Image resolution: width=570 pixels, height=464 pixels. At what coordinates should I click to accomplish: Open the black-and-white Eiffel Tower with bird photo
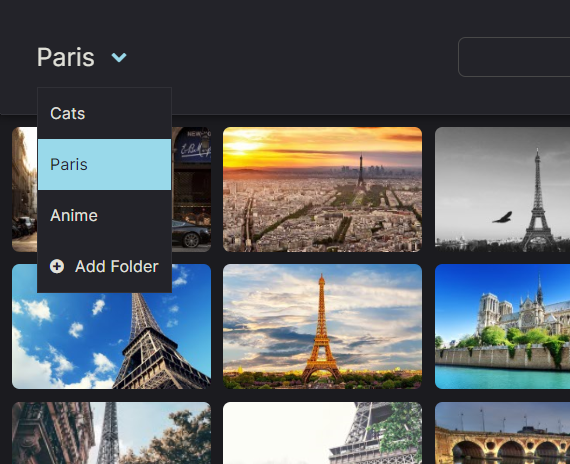502,189
